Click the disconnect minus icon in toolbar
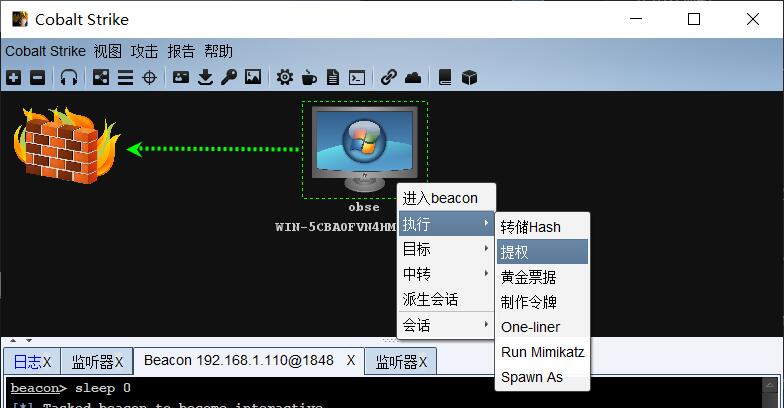This screenshot has height=408, width=784. tap(37, 77)
